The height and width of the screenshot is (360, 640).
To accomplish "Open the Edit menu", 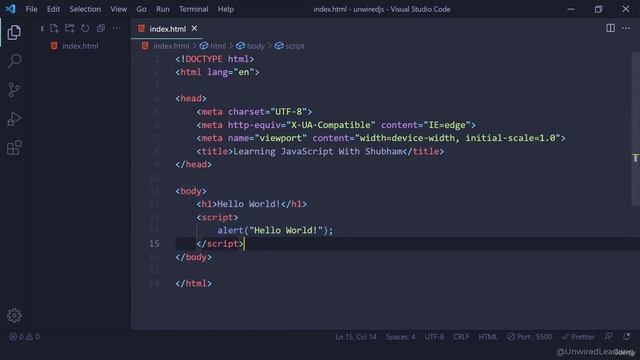I will (x=53, y=9).
